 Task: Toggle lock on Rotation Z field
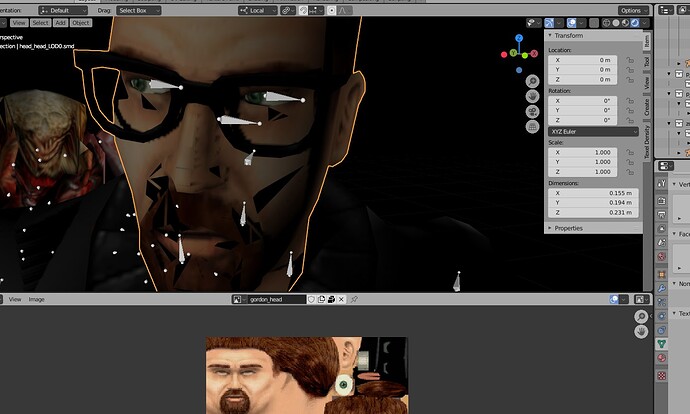(630, 120)
